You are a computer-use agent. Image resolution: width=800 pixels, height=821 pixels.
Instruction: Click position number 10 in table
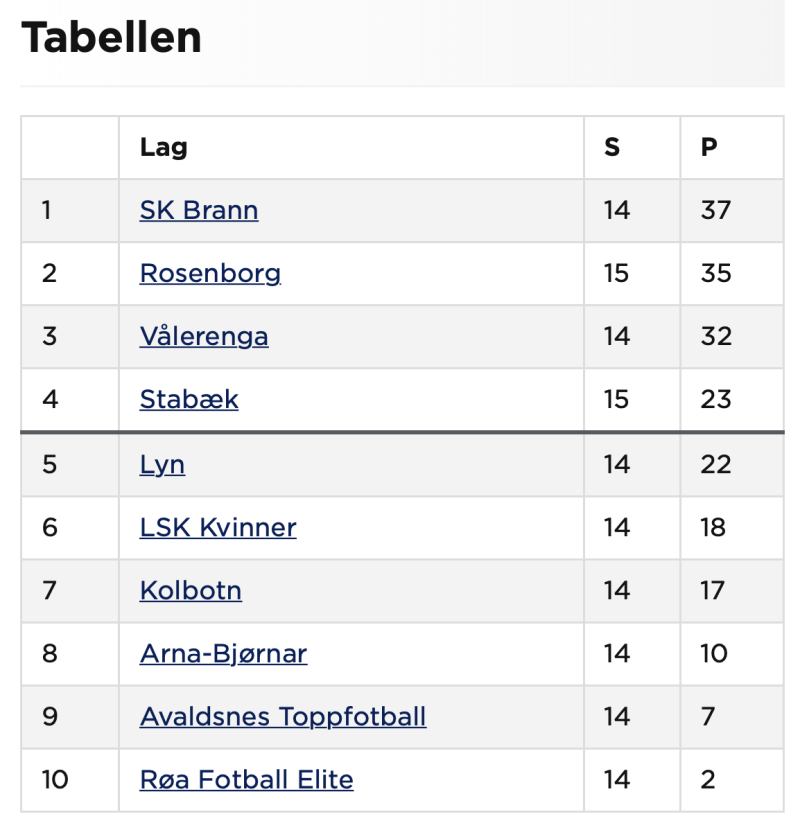tap(55, 780)
